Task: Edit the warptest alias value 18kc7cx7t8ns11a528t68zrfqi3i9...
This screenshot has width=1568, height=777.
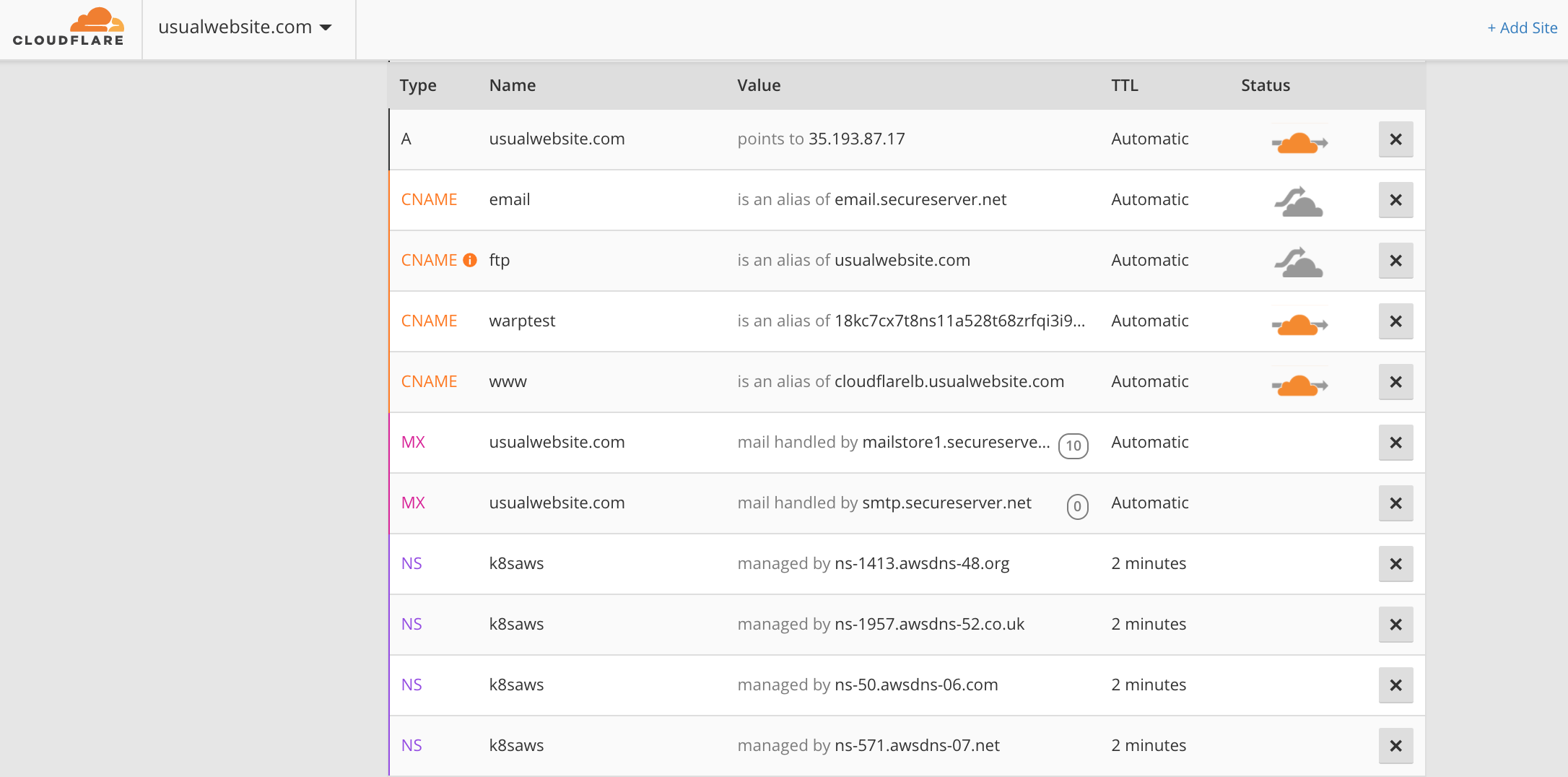Action: point(959,321)
